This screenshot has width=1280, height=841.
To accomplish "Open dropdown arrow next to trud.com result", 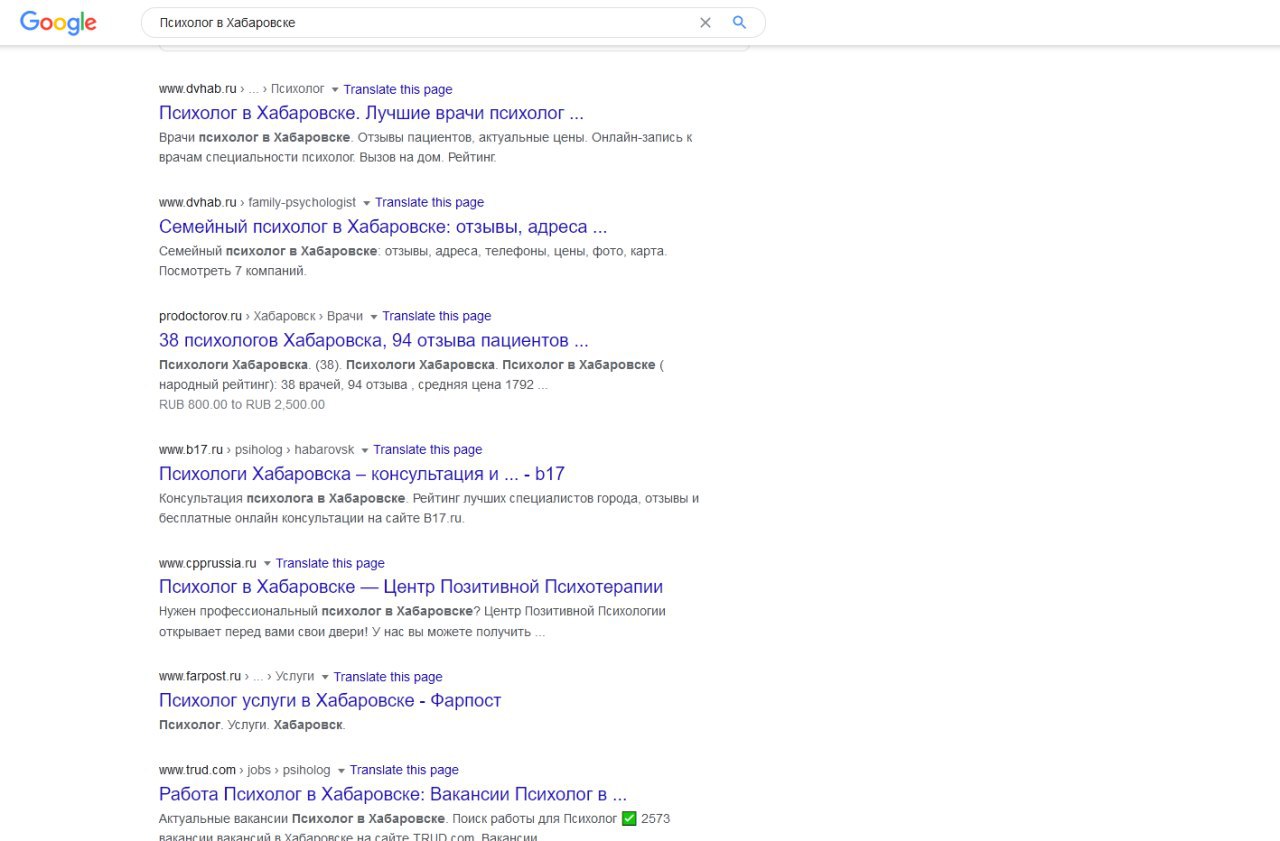I will coord(341,771).
